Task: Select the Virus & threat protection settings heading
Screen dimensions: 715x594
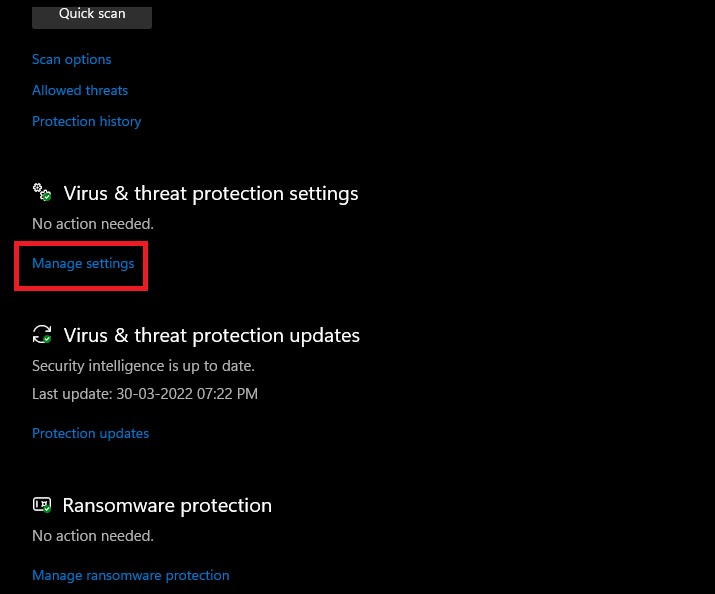Action: pos(211,193)
